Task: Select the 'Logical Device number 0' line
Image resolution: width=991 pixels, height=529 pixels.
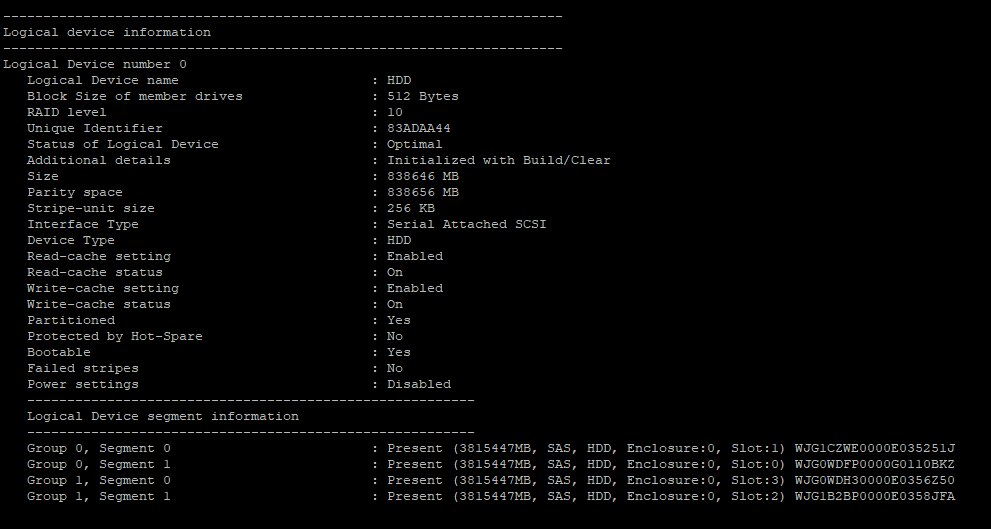Action: point(95,64)
